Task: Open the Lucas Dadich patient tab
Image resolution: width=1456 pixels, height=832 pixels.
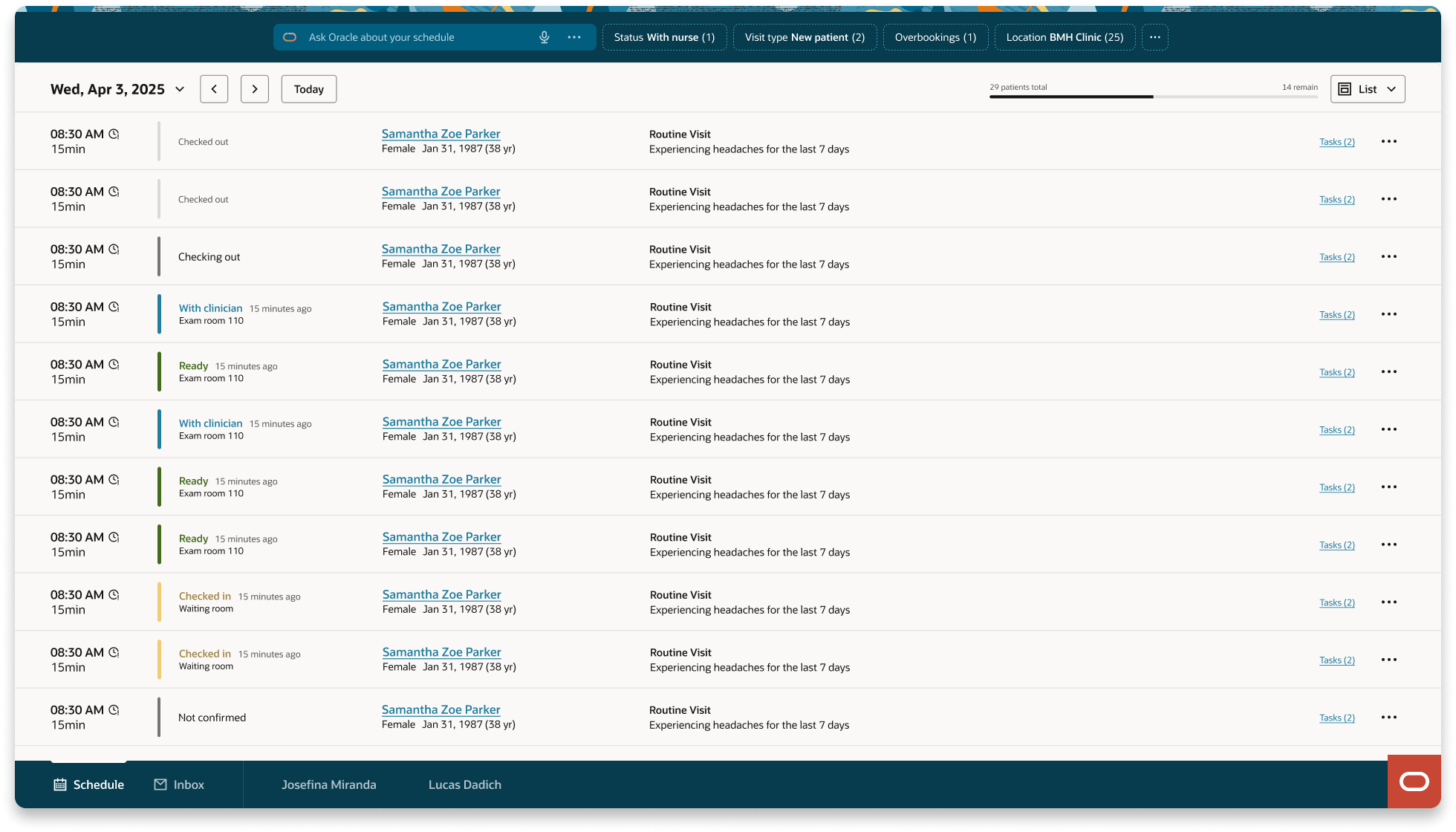Action: pos(465,784)
